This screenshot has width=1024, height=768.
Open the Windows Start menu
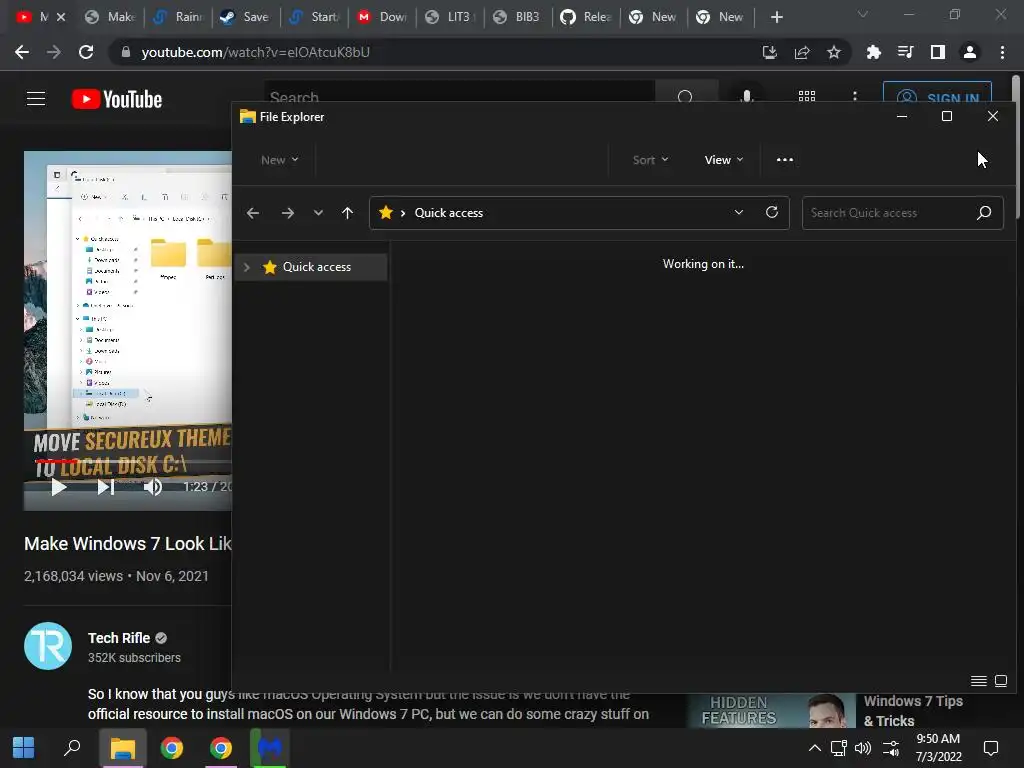coord(24,748)
